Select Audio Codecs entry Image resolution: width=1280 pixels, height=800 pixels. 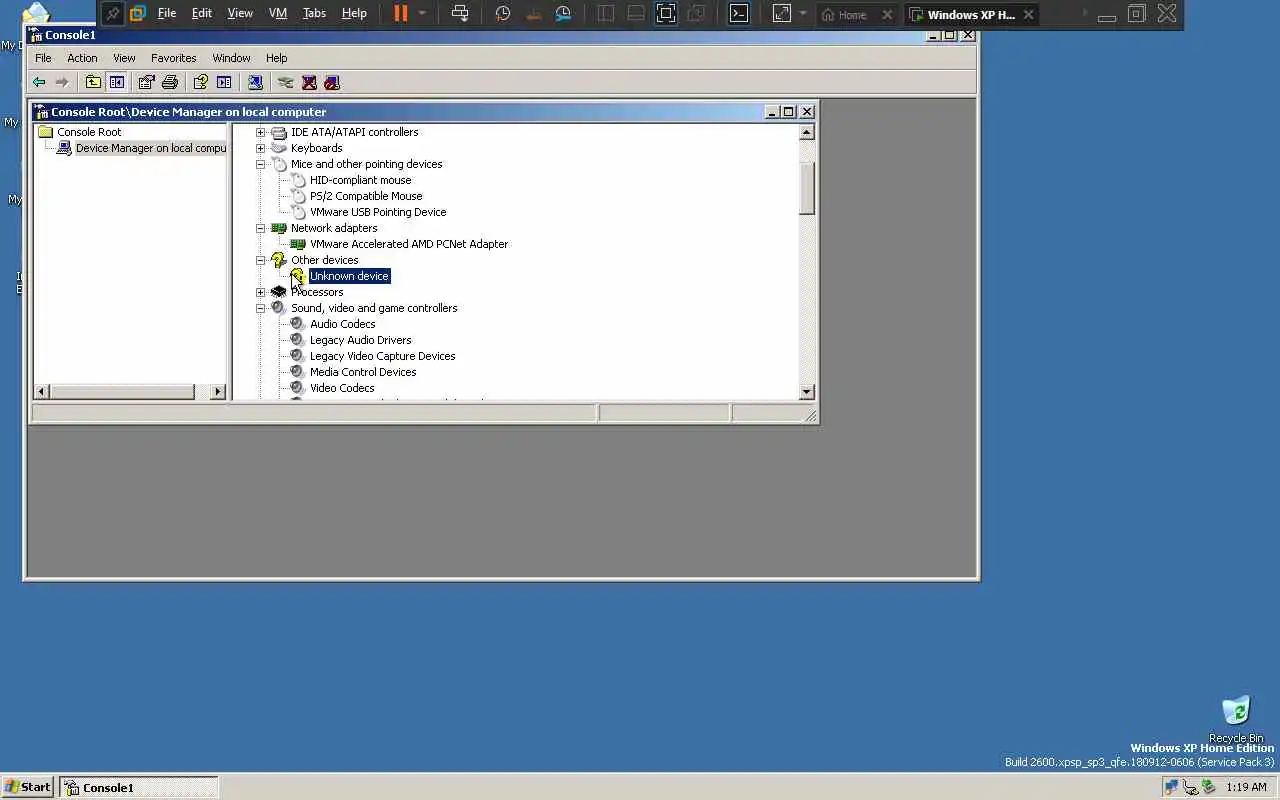coord(342,324)
